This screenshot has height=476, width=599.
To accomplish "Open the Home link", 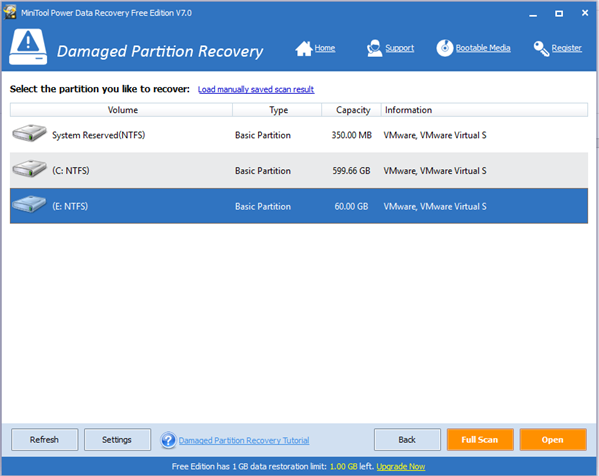I will (325, 48).
